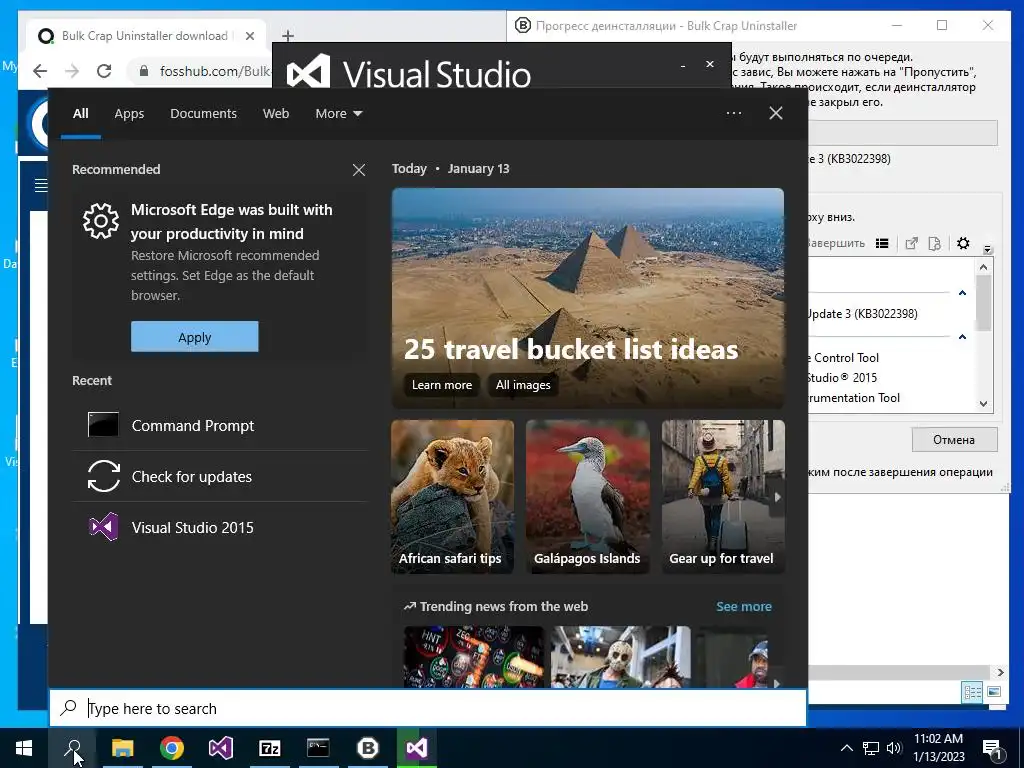
Task: Close the search panel with the X
Action: (776, 113)
